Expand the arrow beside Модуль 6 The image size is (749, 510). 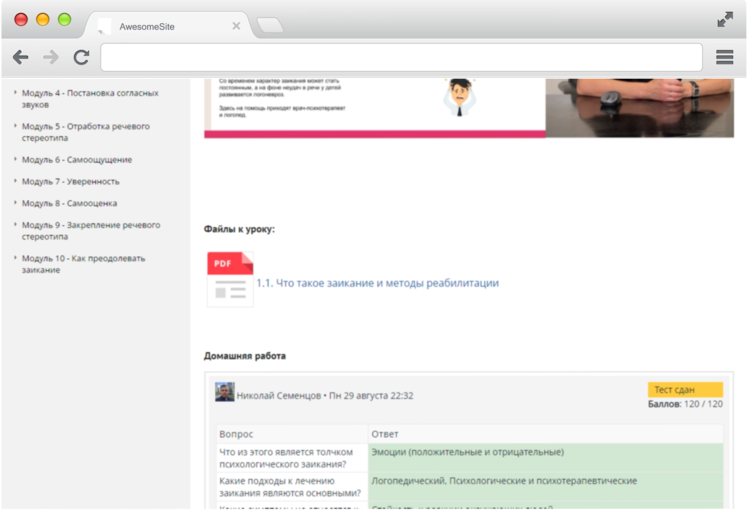coord(15,159)
